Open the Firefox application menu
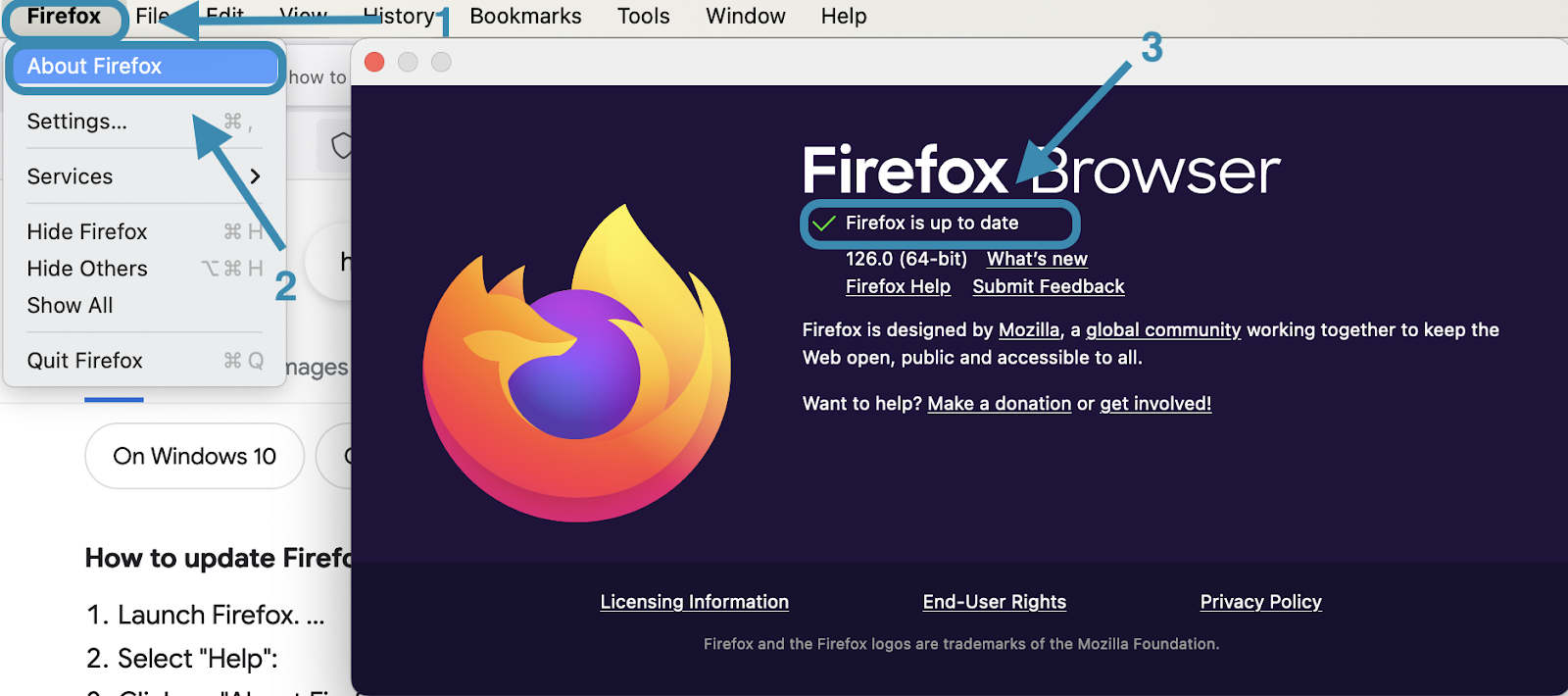The width and height of the screenshot is (1568, 696). (64, 17)
